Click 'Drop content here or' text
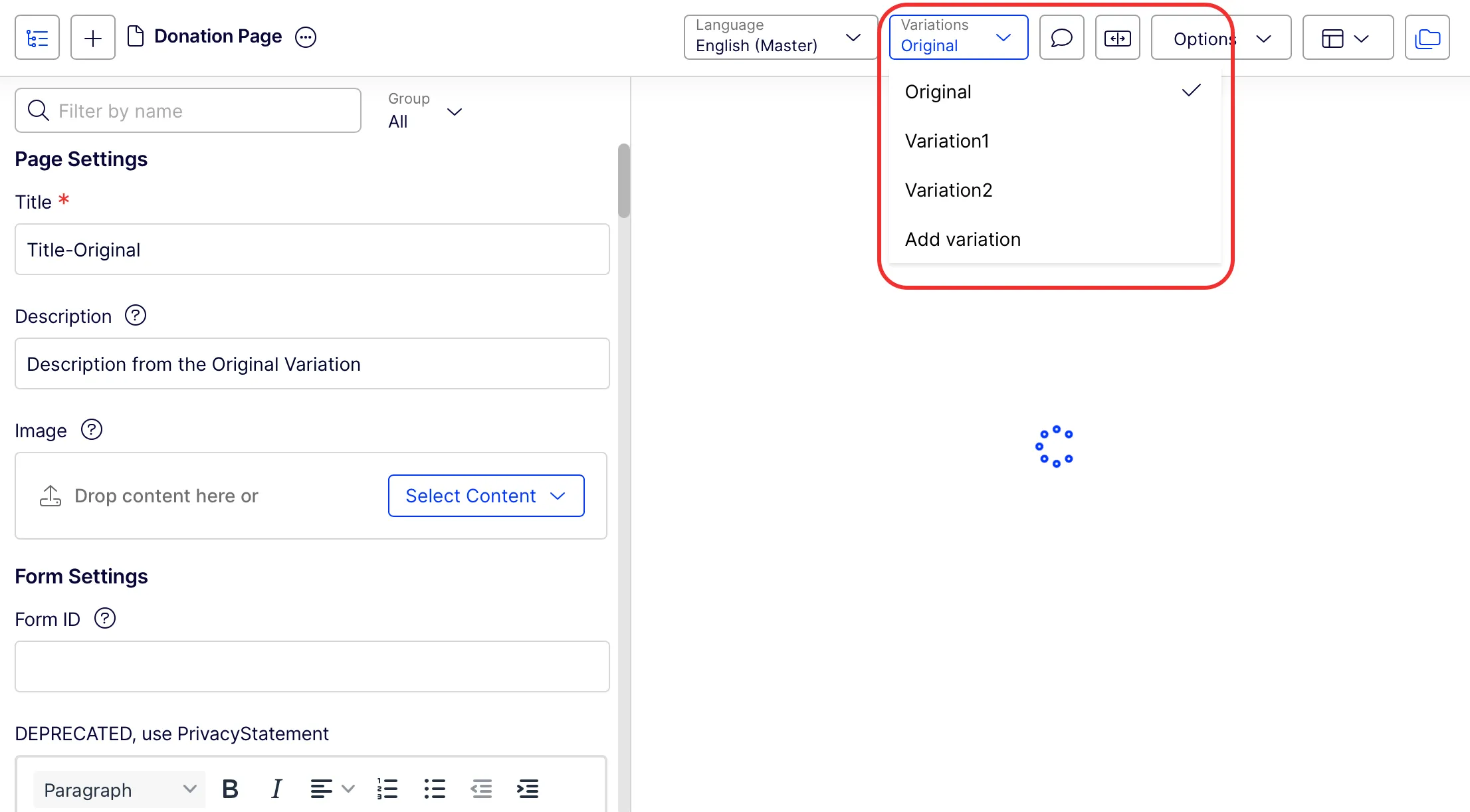The image size is (1470, 812). pyautogui.click(x=166, y=496)
